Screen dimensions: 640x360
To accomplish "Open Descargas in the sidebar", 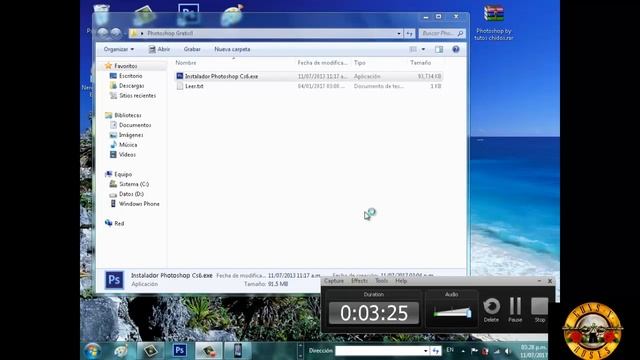I will [131, 86].
